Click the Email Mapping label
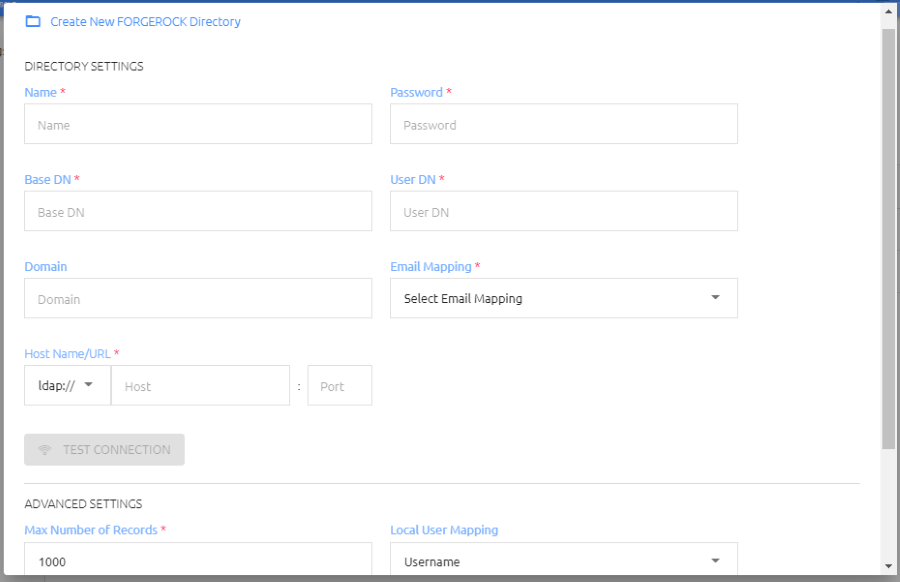Image resolution: width=900 pixels, height=582 pixels. coord(431,267)
